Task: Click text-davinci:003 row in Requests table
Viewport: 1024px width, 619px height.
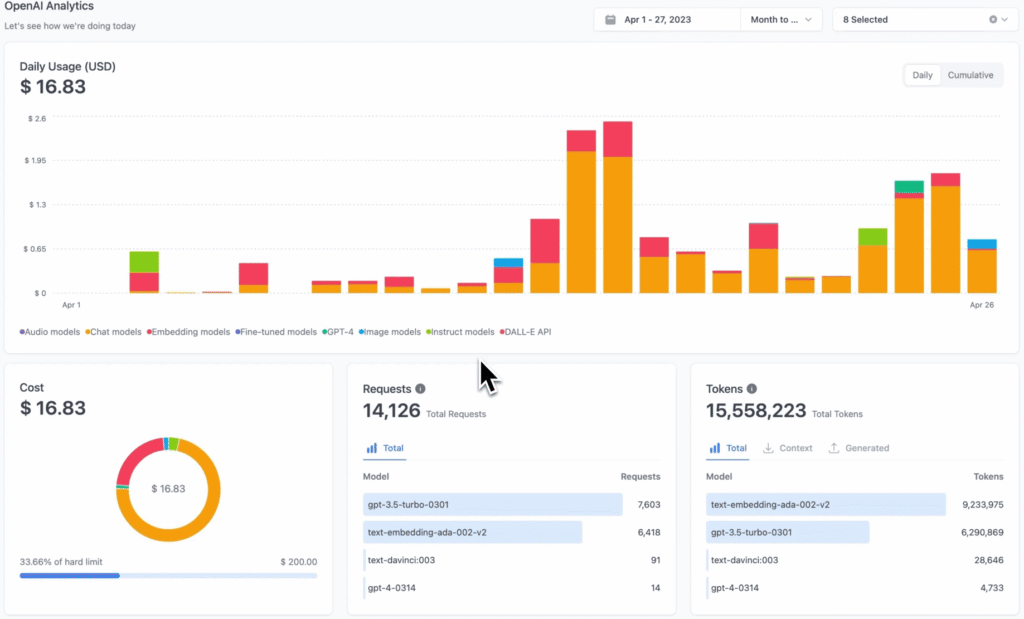Action: click(511, 560)
